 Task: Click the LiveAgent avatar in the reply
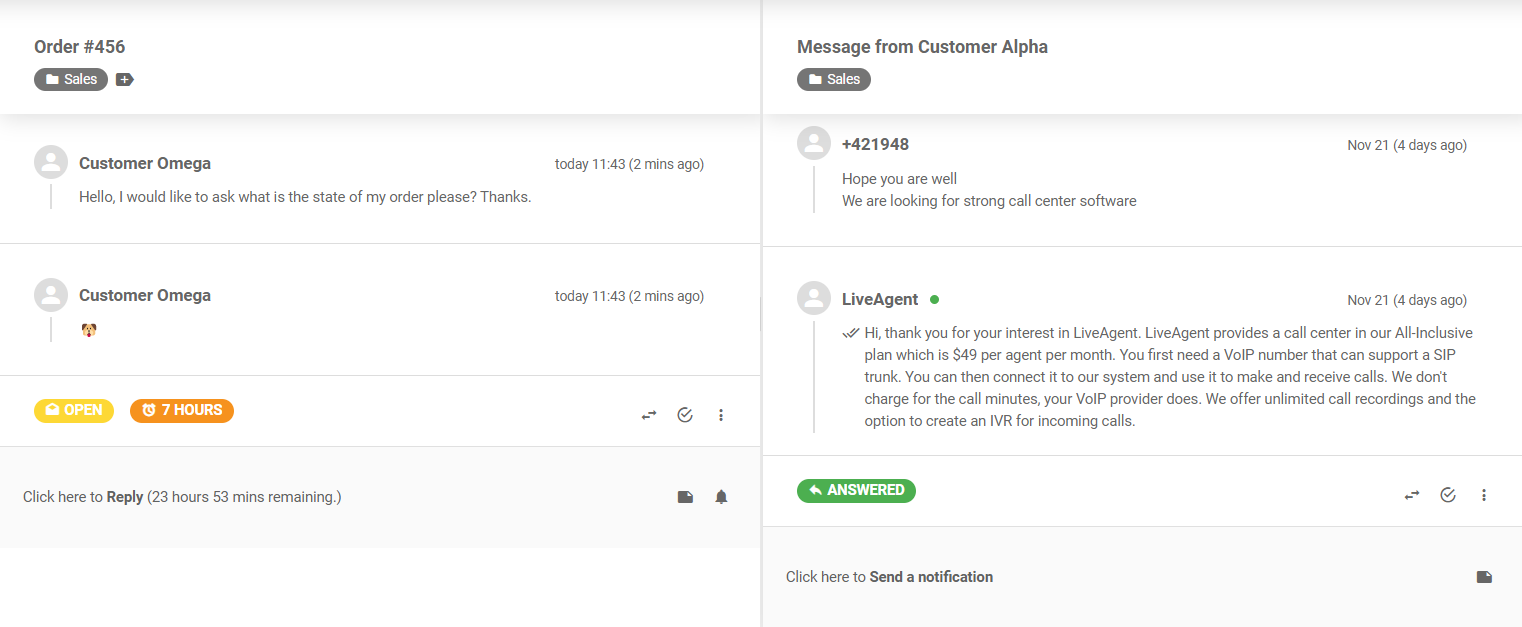(x=814, y=298)
